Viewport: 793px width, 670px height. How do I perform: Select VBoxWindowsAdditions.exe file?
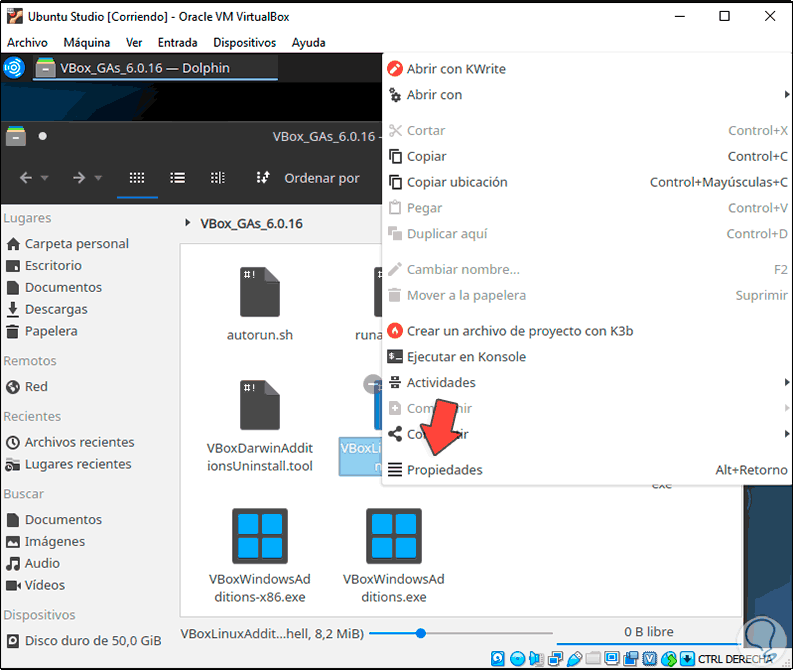(x=393, y=555)
